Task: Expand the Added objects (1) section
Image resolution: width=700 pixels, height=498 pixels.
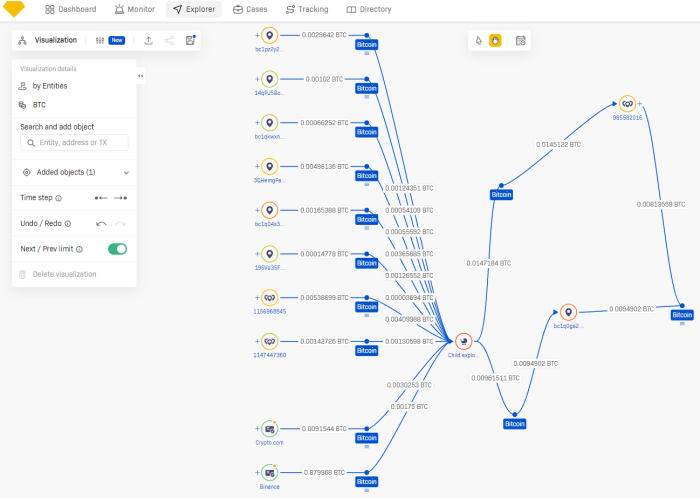Action: click(126, 172)
